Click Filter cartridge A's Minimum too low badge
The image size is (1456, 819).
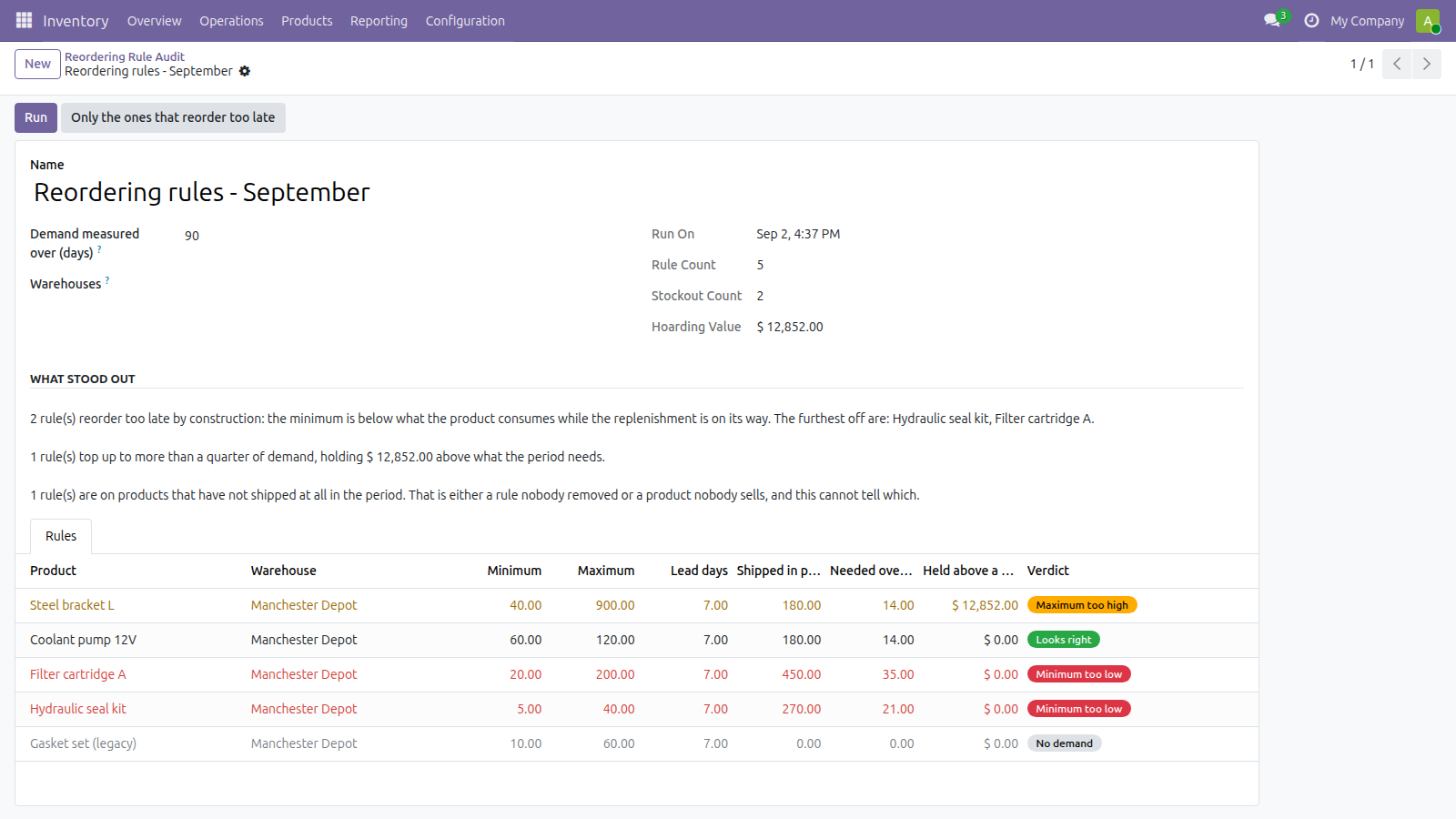click(x=1079, y=674)
